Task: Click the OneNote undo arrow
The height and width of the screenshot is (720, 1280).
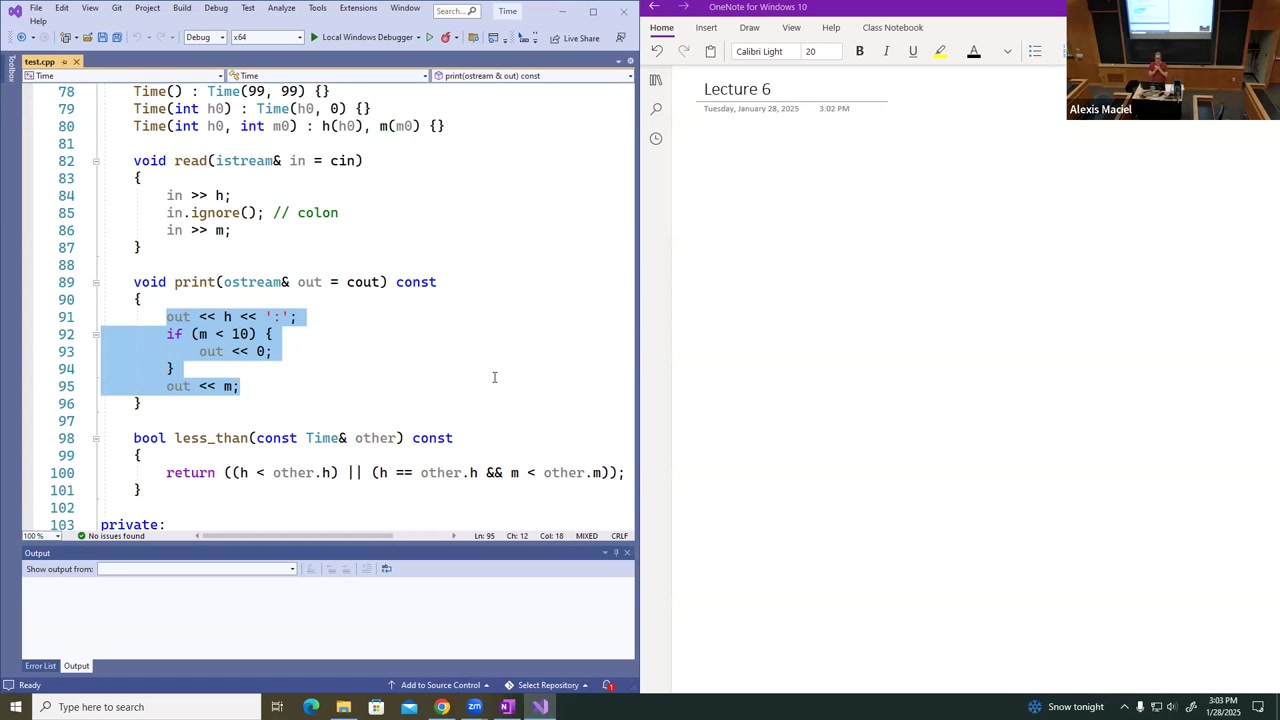Action: (x=657, y=51)
